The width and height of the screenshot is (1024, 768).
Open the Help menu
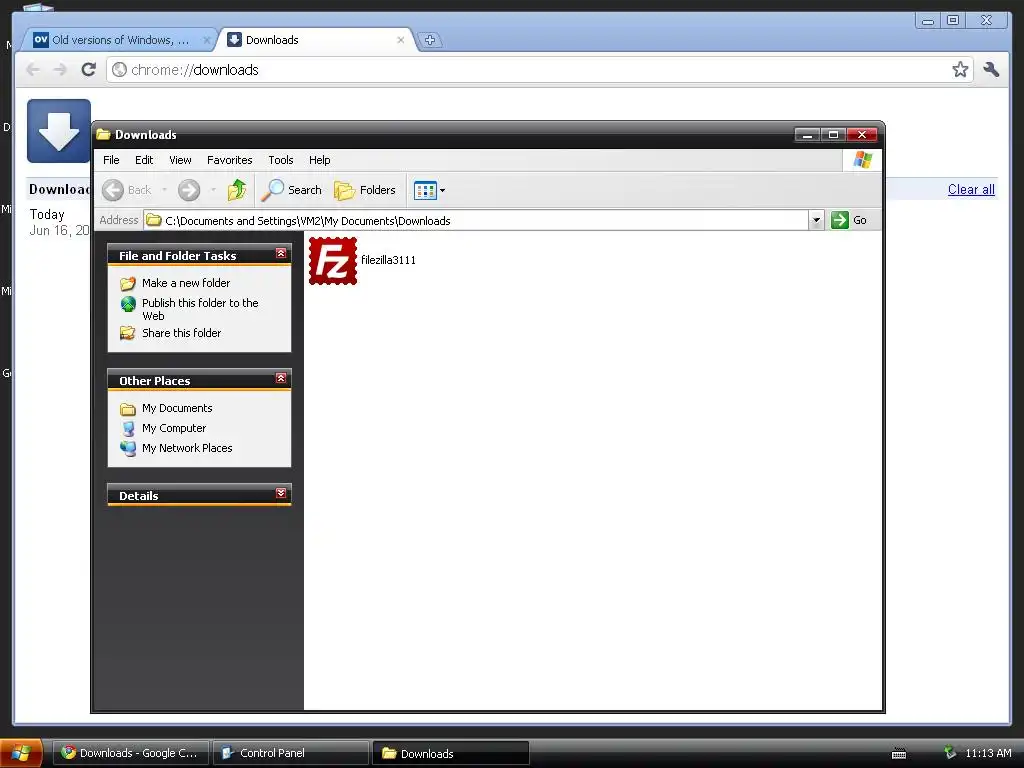pyautogui.click(x=319, y=160)
